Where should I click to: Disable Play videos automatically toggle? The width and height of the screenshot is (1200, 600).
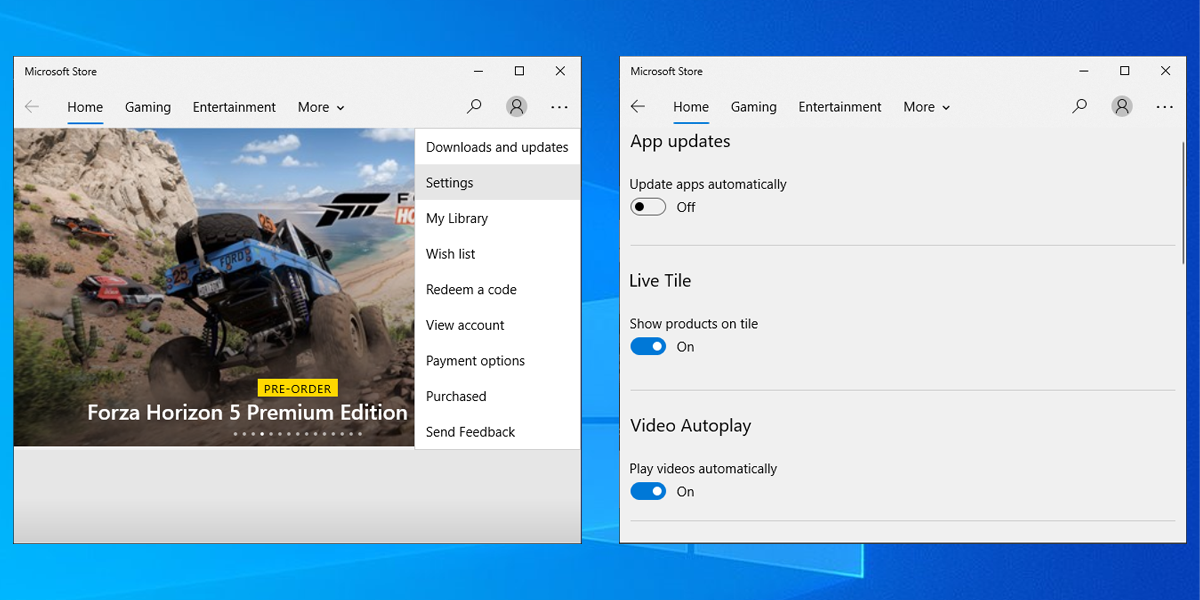[x=648, y=492]
